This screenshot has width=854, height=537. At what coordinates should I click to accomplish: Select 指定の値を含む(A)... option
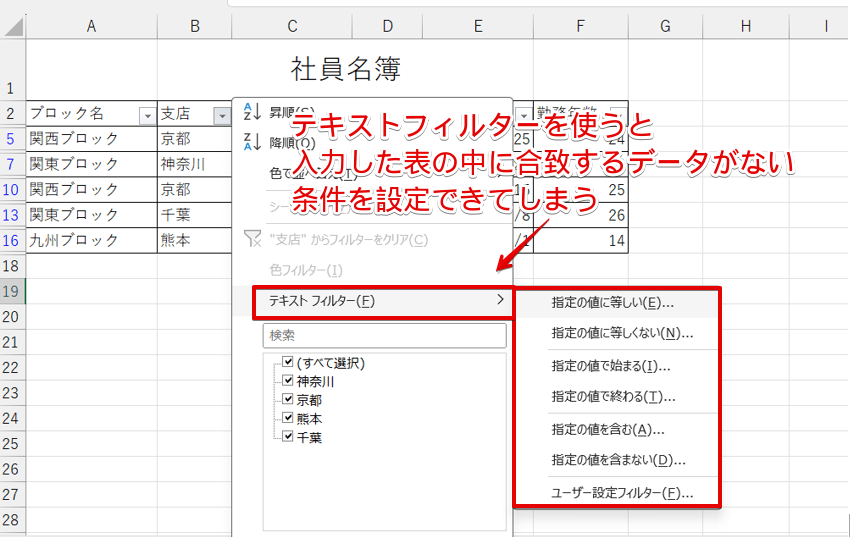coord(618,430)
